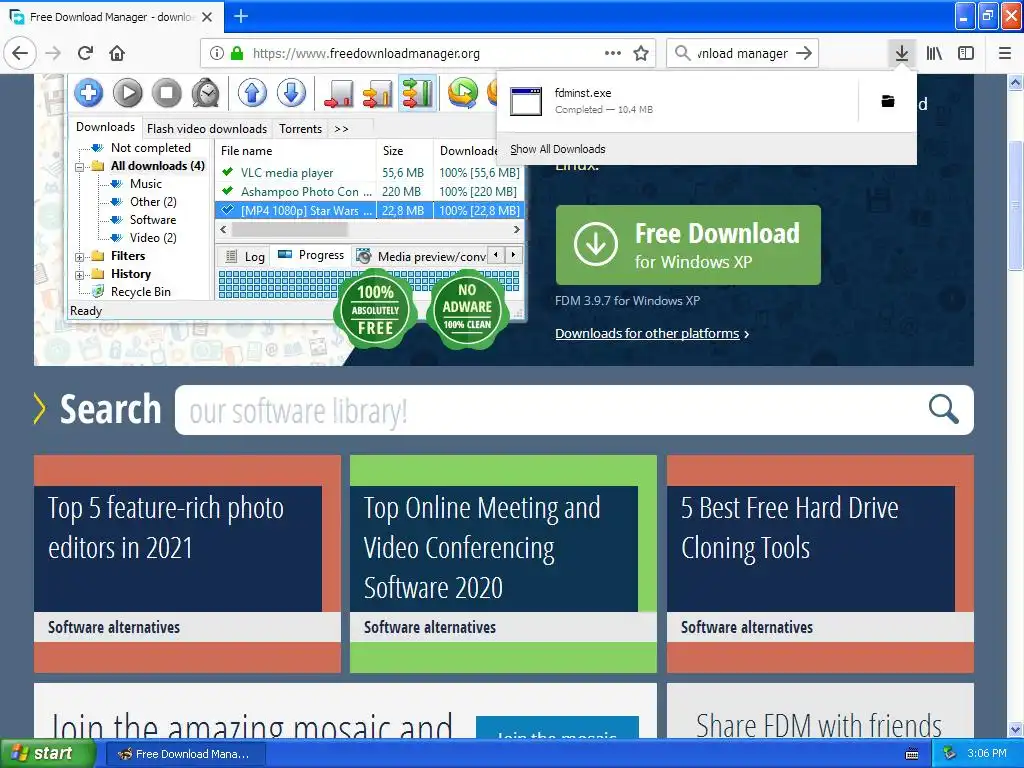Viewport: 1024px width, 768px height.
Task: Open containing folder for fdminst.exe
Action: pos(888,101)
